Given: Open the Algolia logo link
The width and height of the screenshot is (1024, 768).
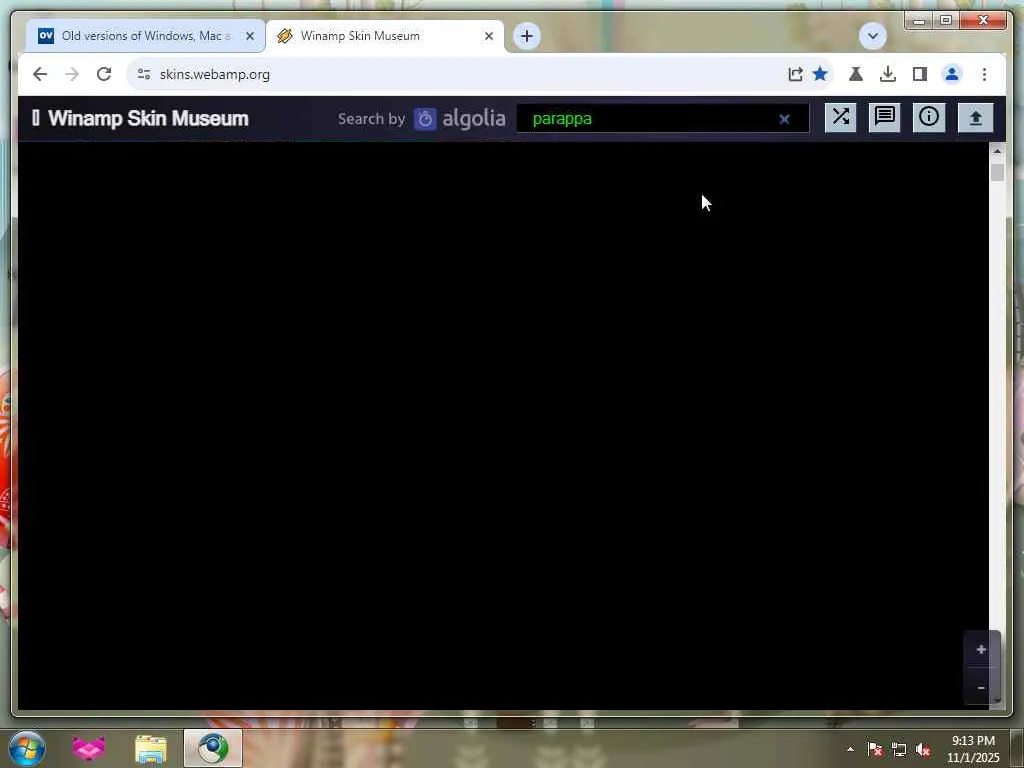Looking at the screenshot, I should [x=460, y=119].
